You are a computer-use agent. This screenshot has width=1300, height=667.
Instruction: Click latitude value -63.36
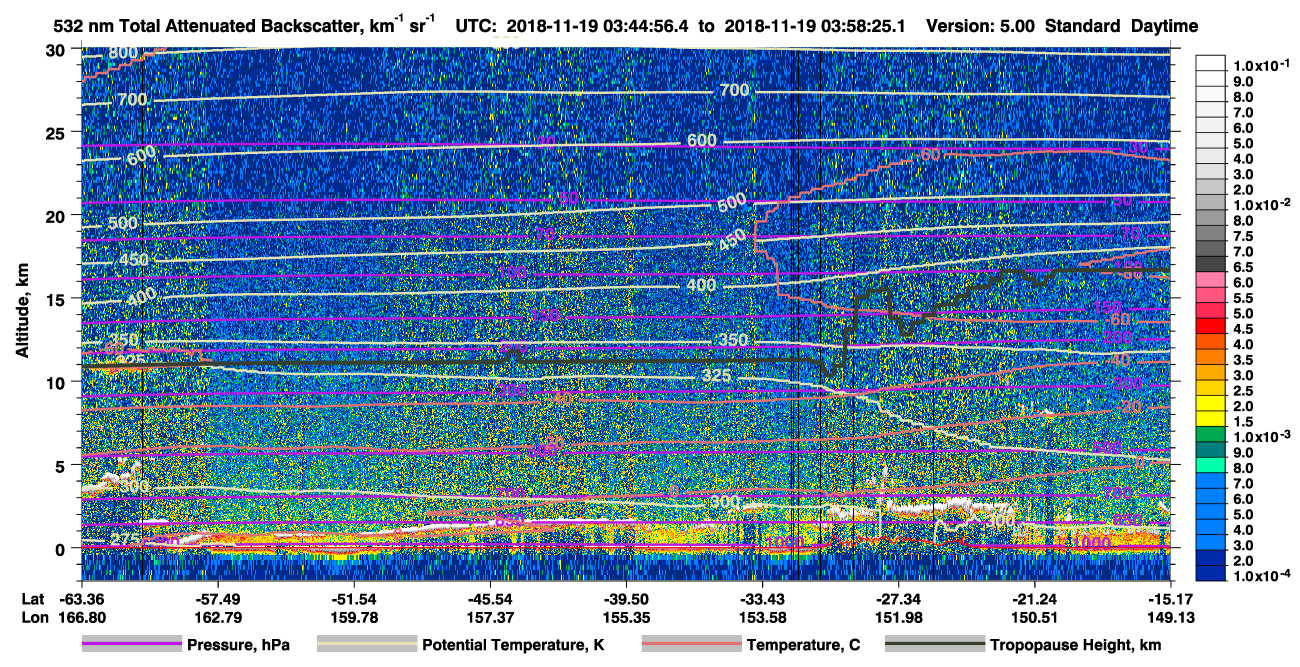point(82,598)
